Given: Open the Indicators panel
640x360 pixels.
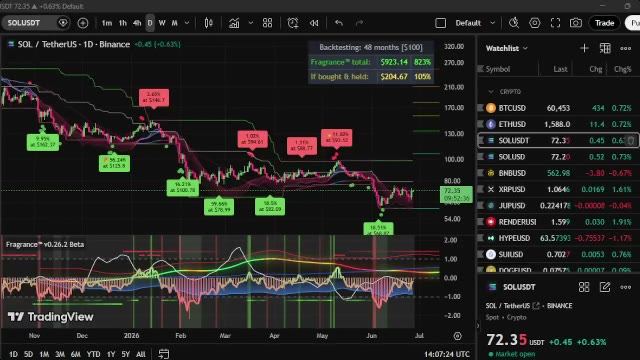Looking at the screenshot, I should click(234, 23).
